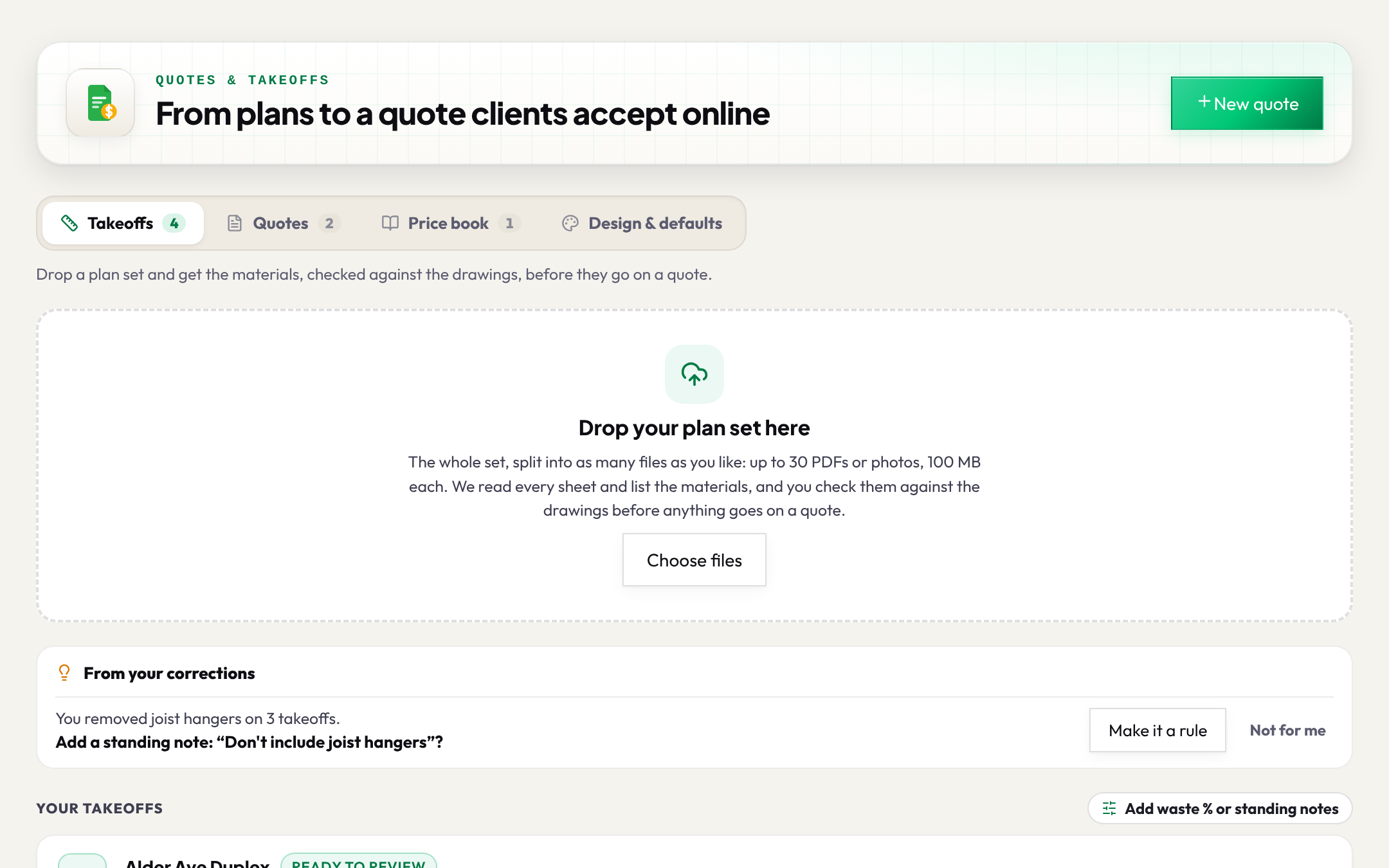The width and height of the screenshot is (1389, 868).
Task: Dismiss suggestion with Not for me
Action: coord(1287,730)
